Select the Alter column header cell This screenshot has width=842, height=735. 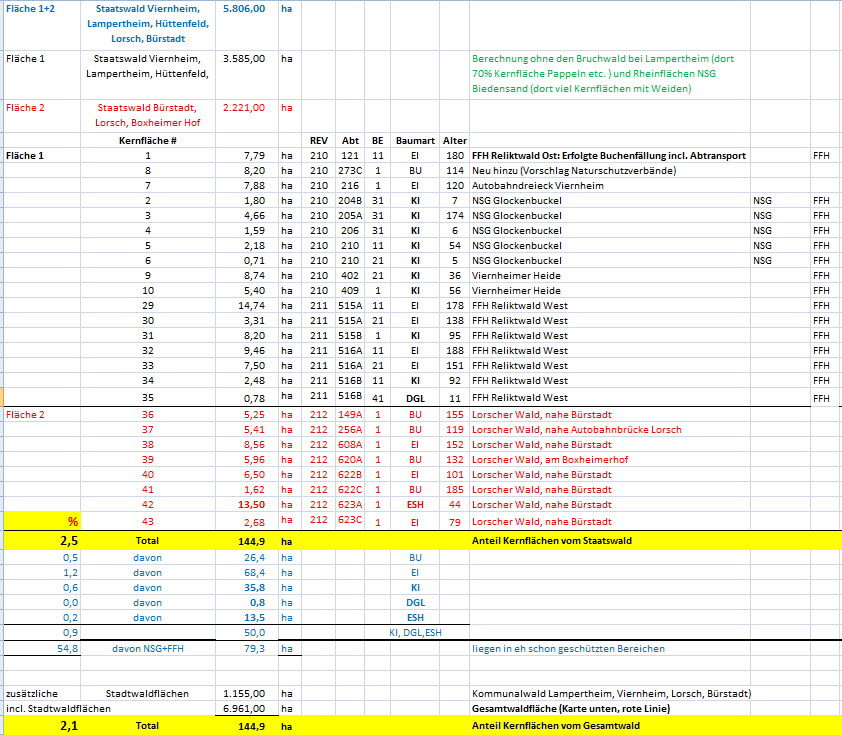coord(455,141)
